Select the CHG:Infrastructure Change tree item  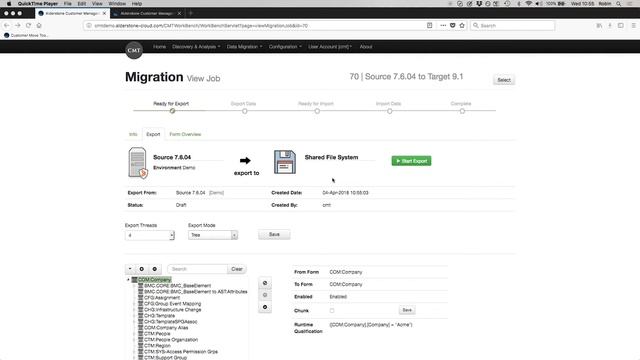pyautogui.click(x=172, y=310)
